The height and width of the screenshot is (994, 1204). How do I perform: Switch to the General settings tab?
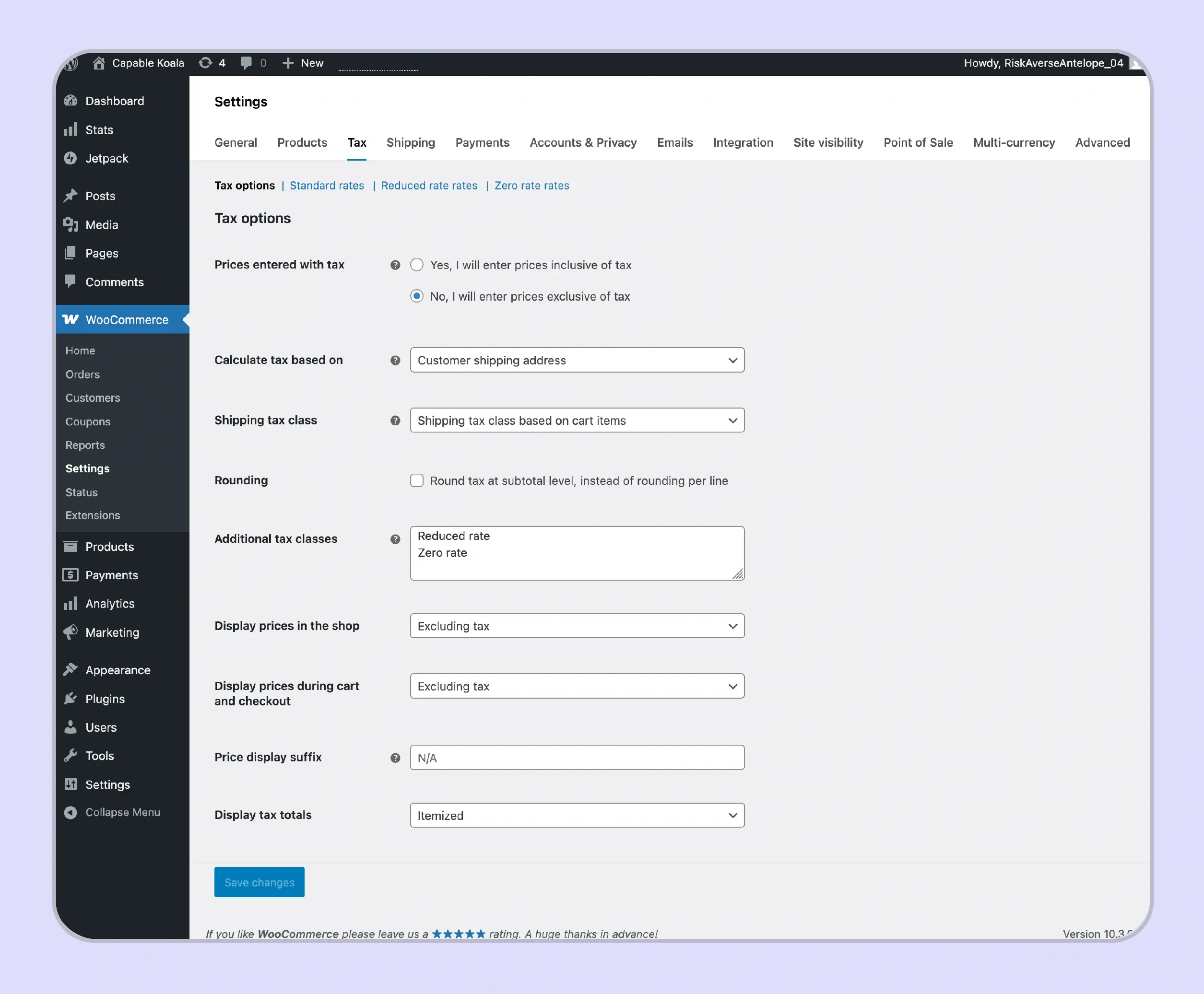236,142
